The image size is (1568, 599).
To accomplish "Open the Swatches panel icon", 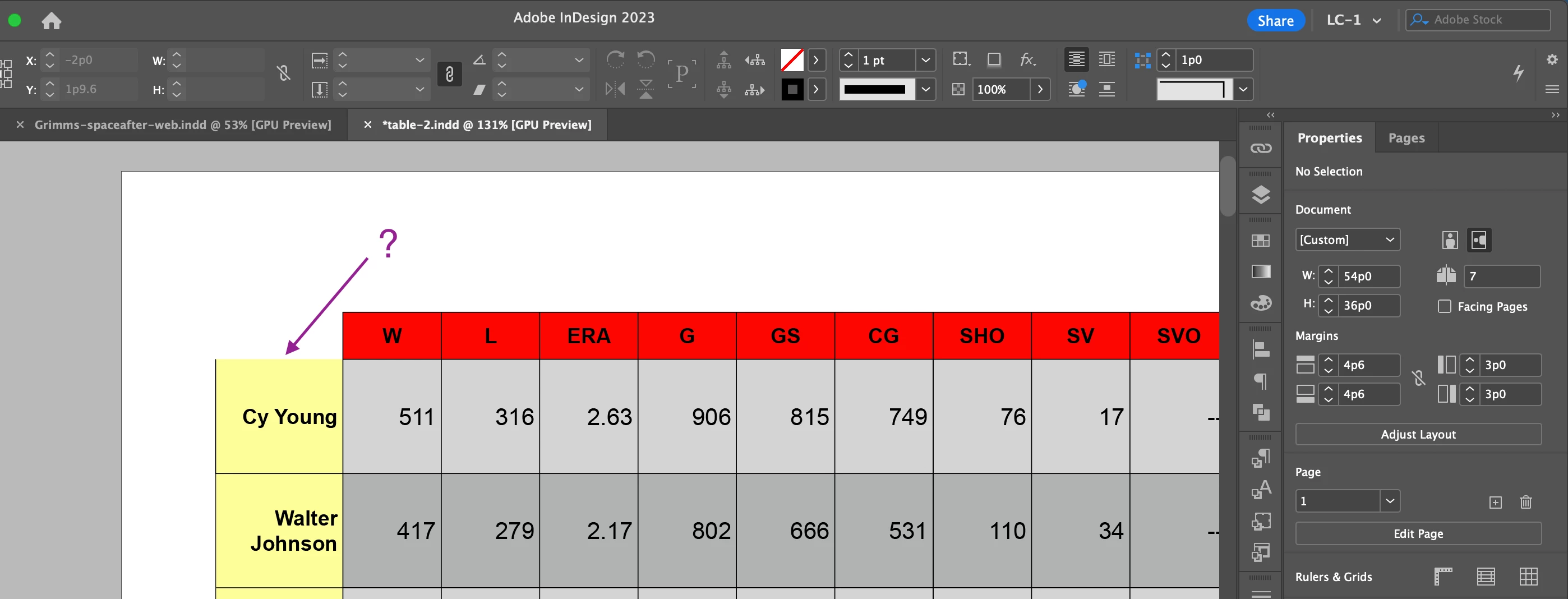I will click(1261, 241).
